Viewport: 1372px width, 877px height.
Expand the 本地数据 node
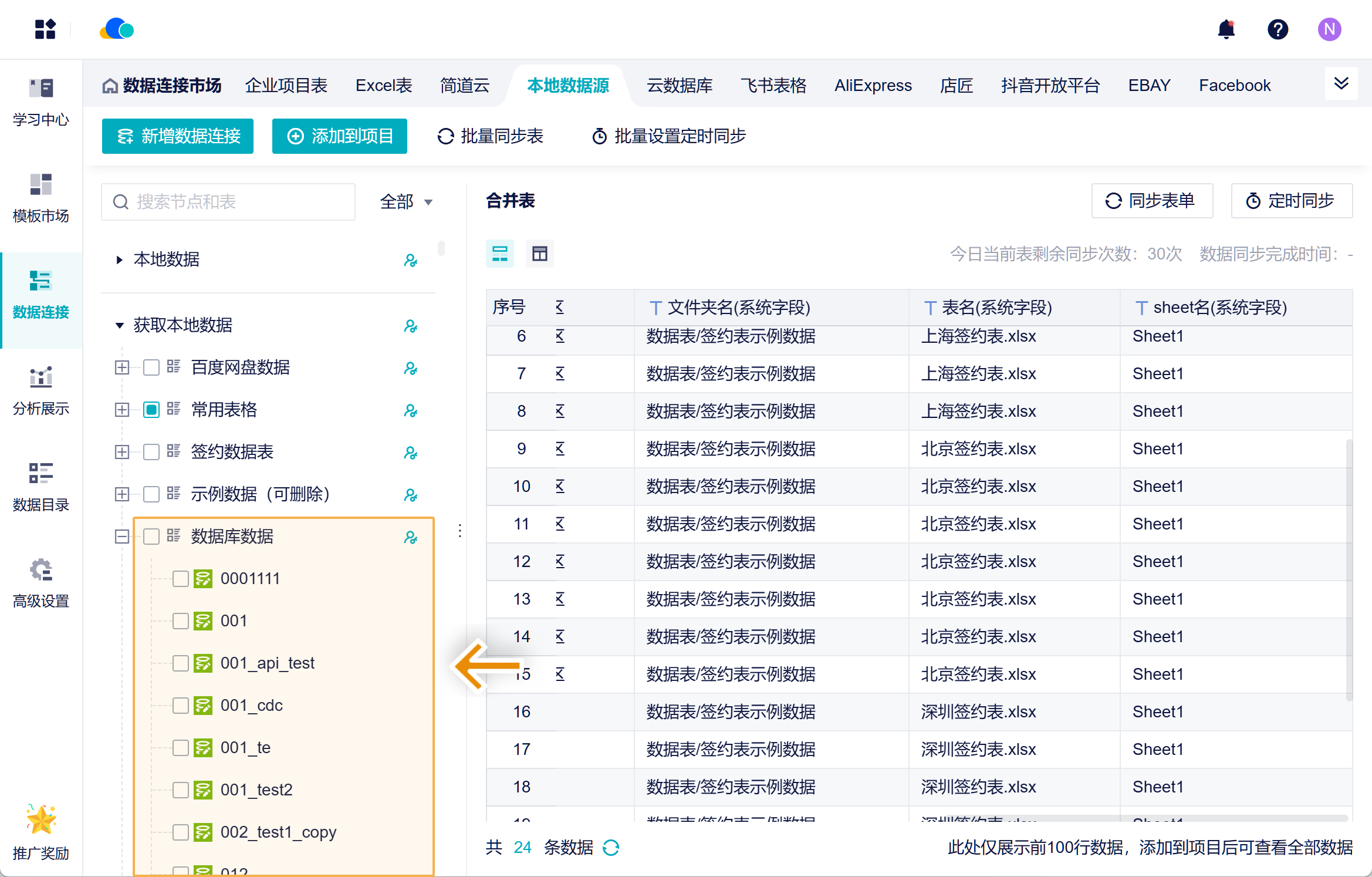pyautogui.click(x=119, y=260)
